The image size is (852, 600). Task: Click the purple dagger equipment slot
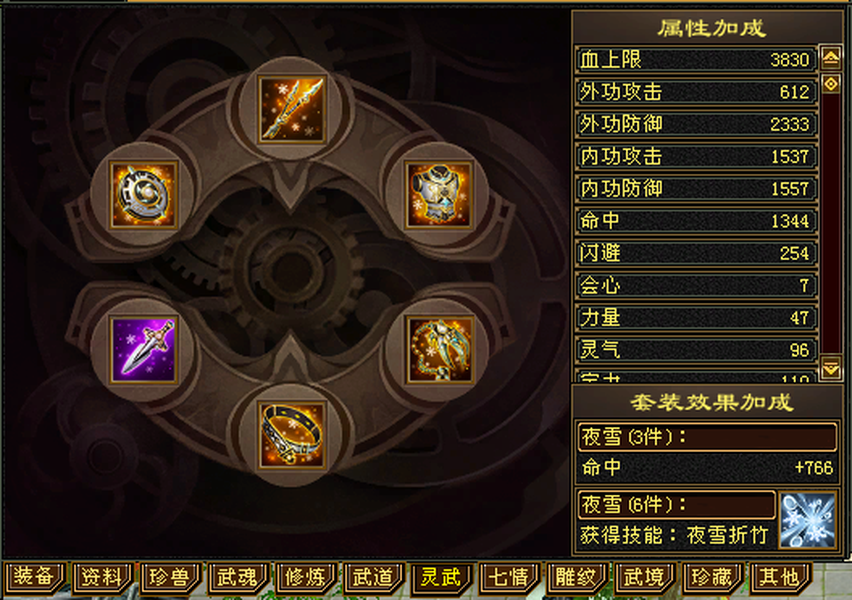[144, 350]
